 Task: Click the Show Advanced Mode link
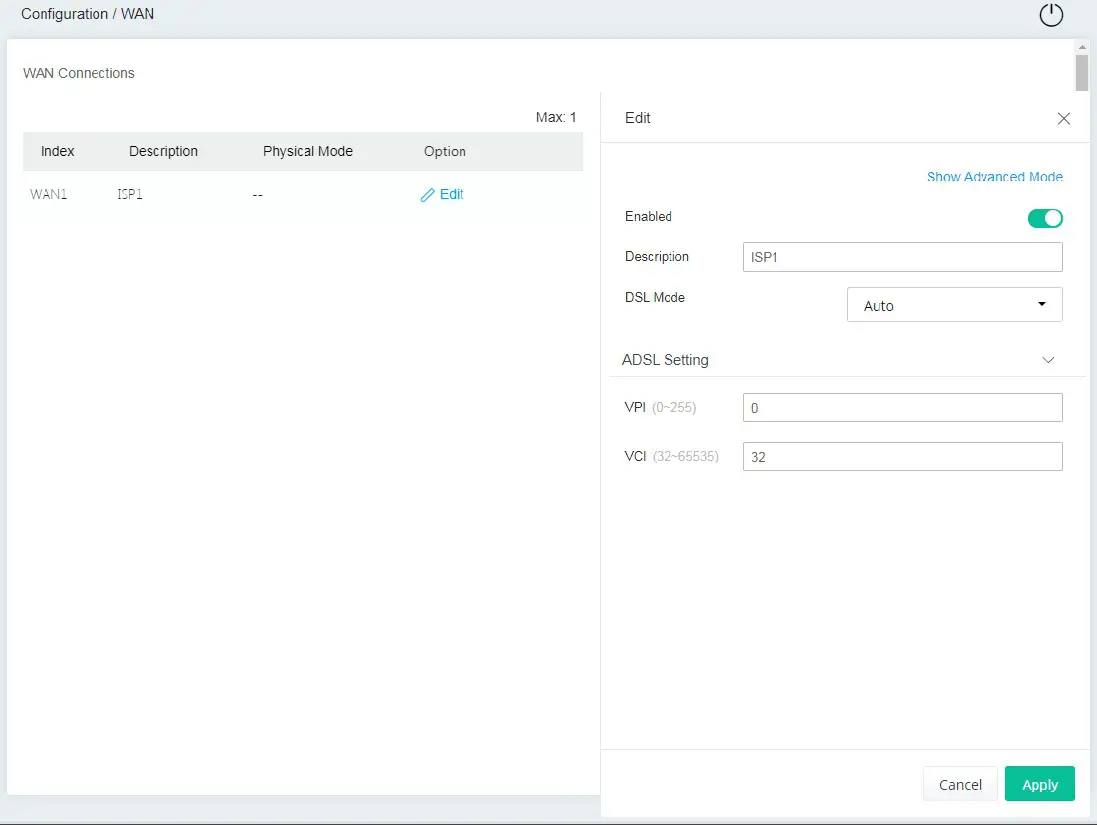(994, 177)
